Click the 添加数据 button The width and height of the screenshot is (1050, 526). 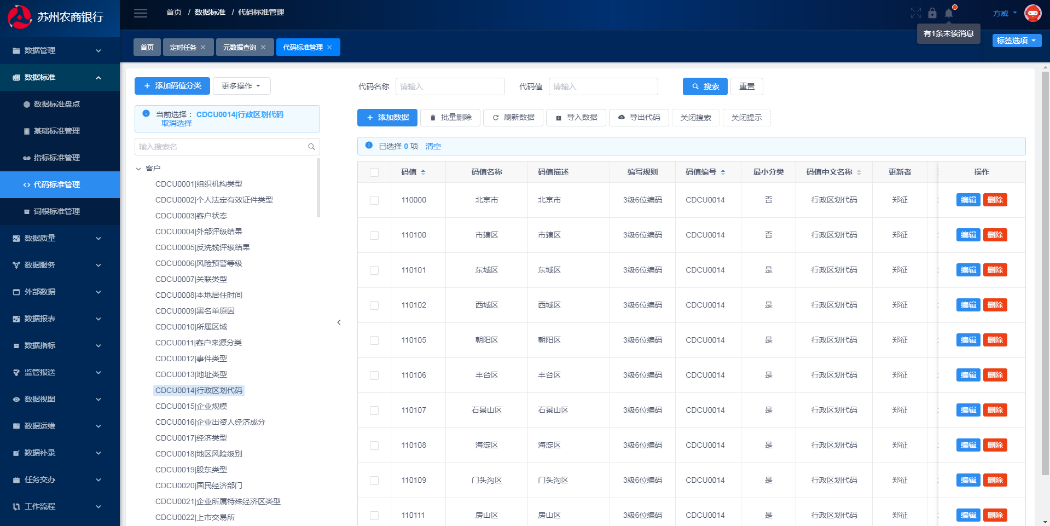(387, 117)
